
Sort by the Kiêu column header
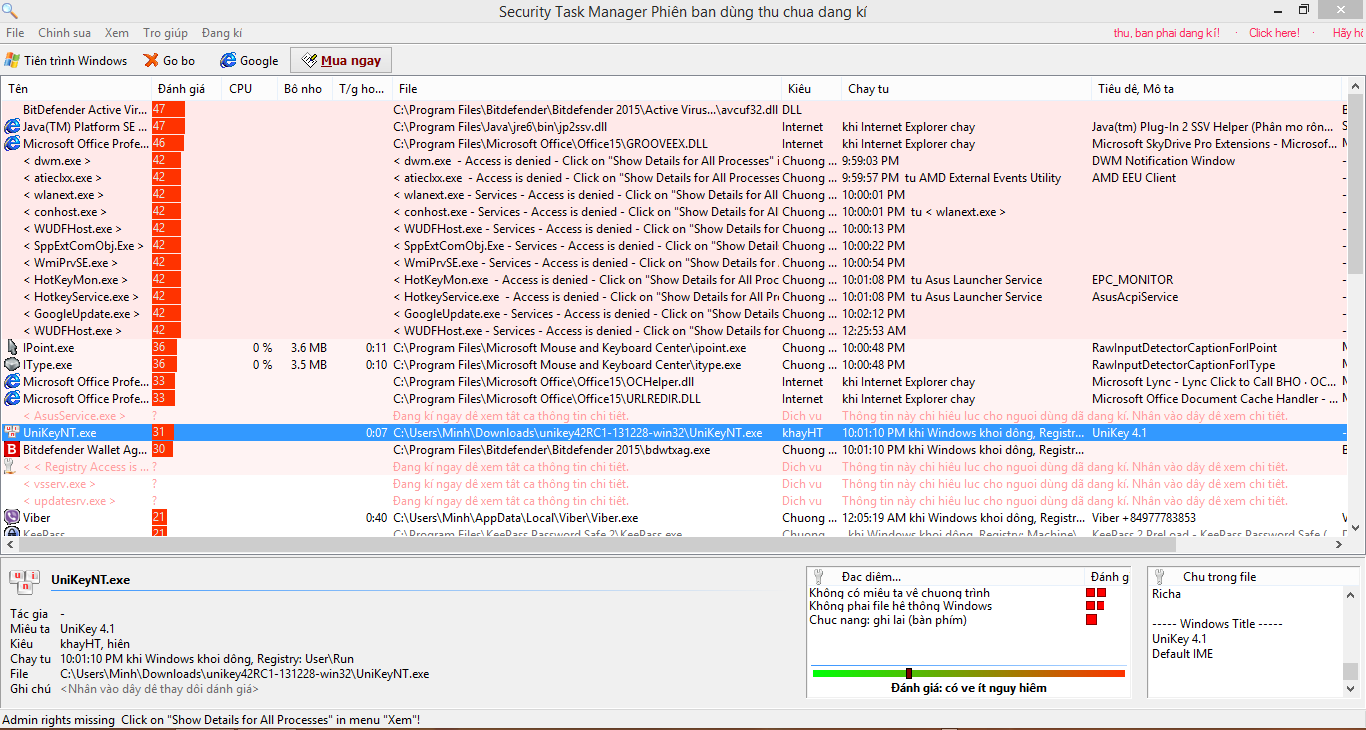[x=812, y=89]
